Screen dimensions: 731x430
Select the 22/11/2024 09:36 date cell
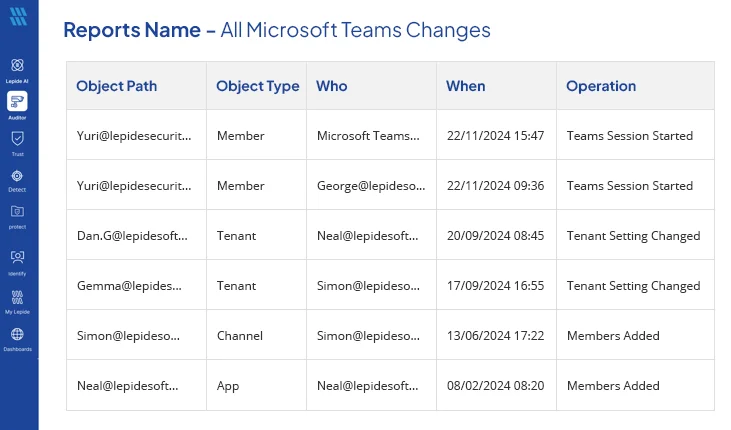tap(495, 186)
